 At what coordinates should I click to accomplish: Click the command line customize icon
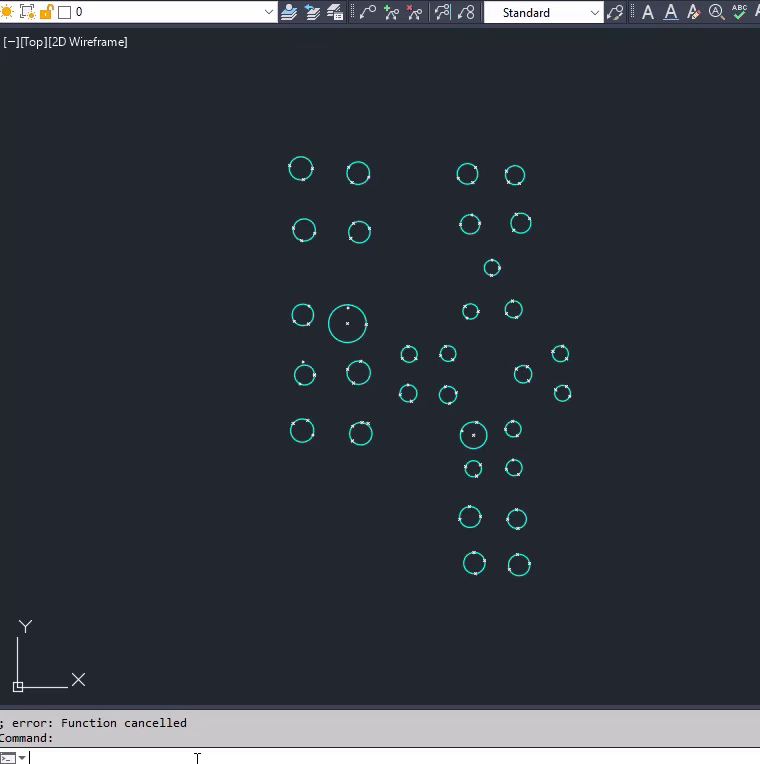[8, 758]
